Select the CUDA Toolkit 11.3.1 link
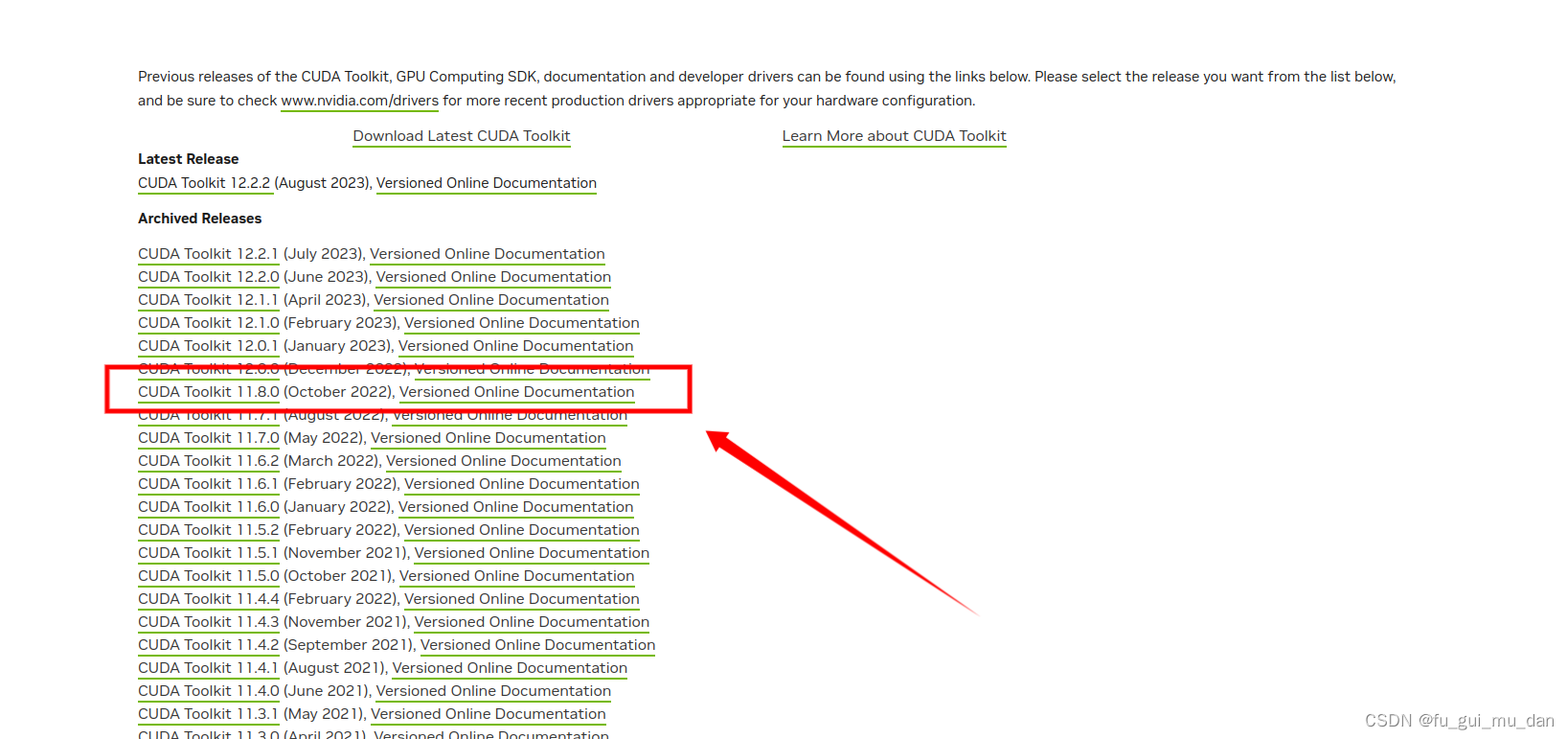The height and width of the screenshot is (739, 1568). pyautogui.click(x=208, y=714)
